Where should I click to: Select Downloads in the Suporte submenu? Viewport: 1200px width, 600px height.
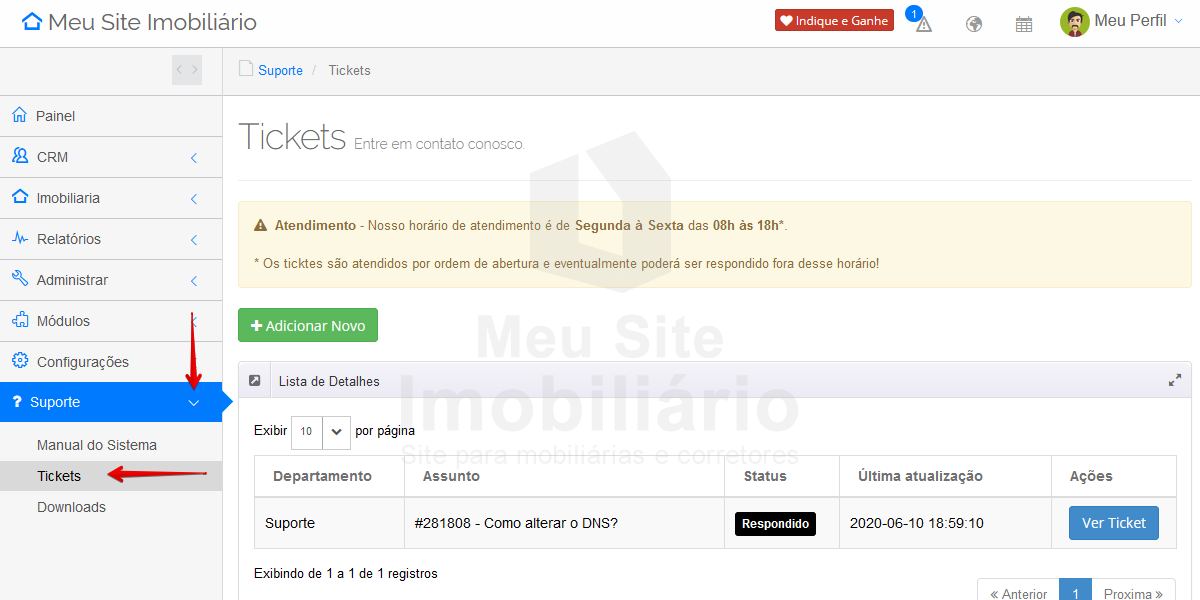[71, 507]
